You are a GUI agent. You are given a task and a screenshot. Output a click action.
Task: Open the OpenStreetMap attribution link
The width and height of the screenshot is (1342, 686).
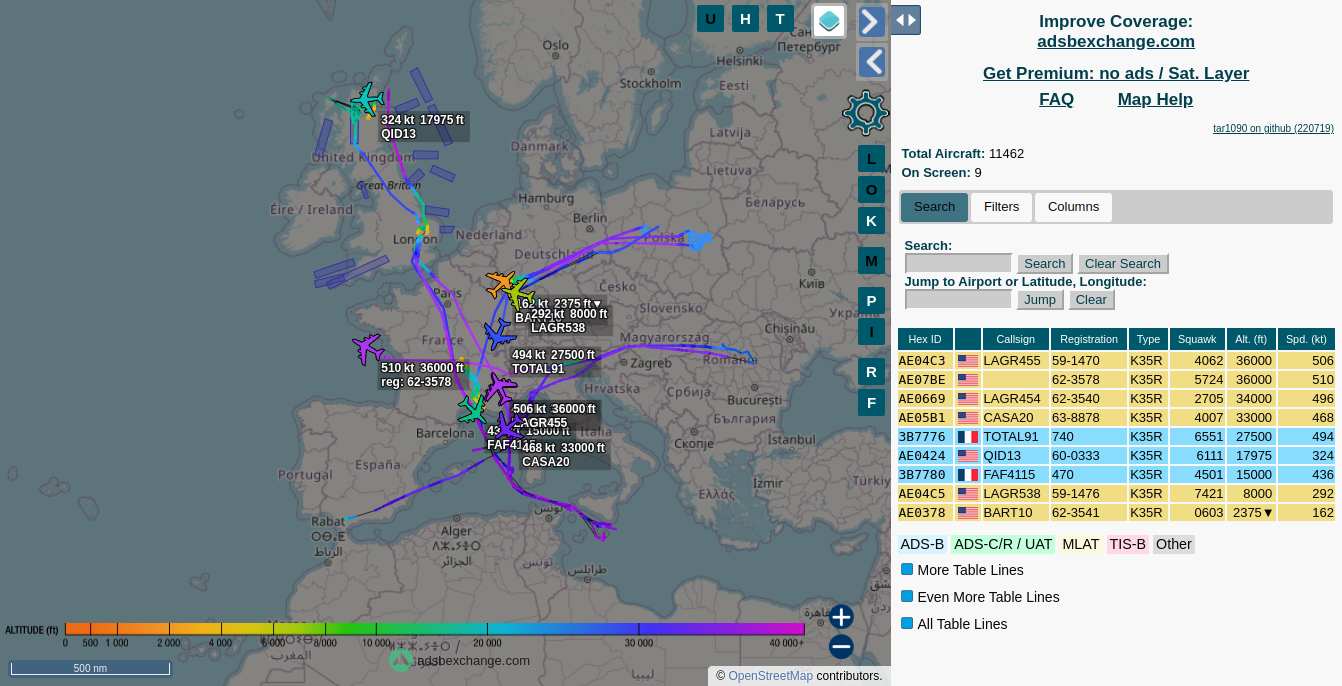click(770, 676)
